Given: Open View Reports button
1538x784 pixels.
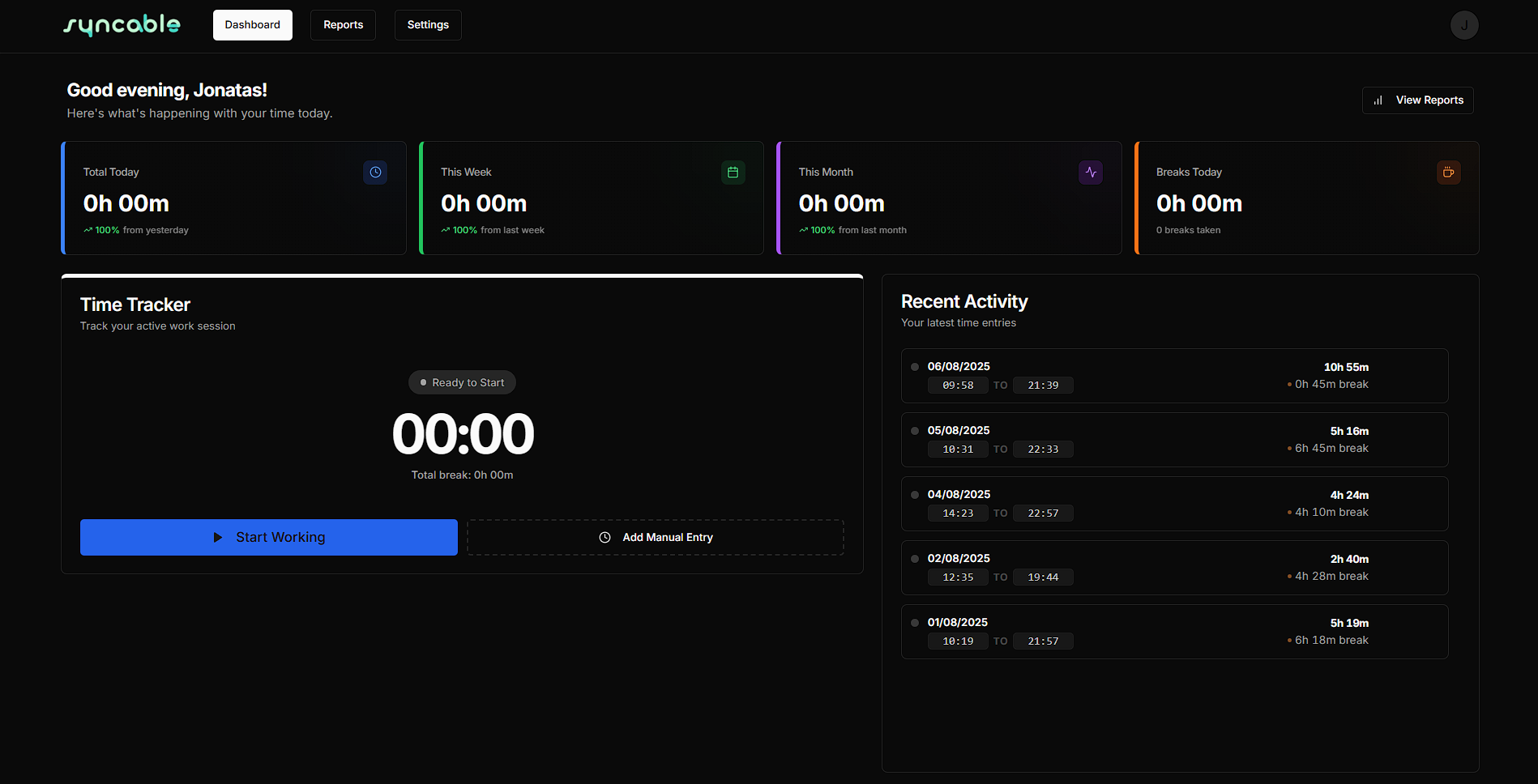Looking at the screenshot, I should click(1417, 100).
